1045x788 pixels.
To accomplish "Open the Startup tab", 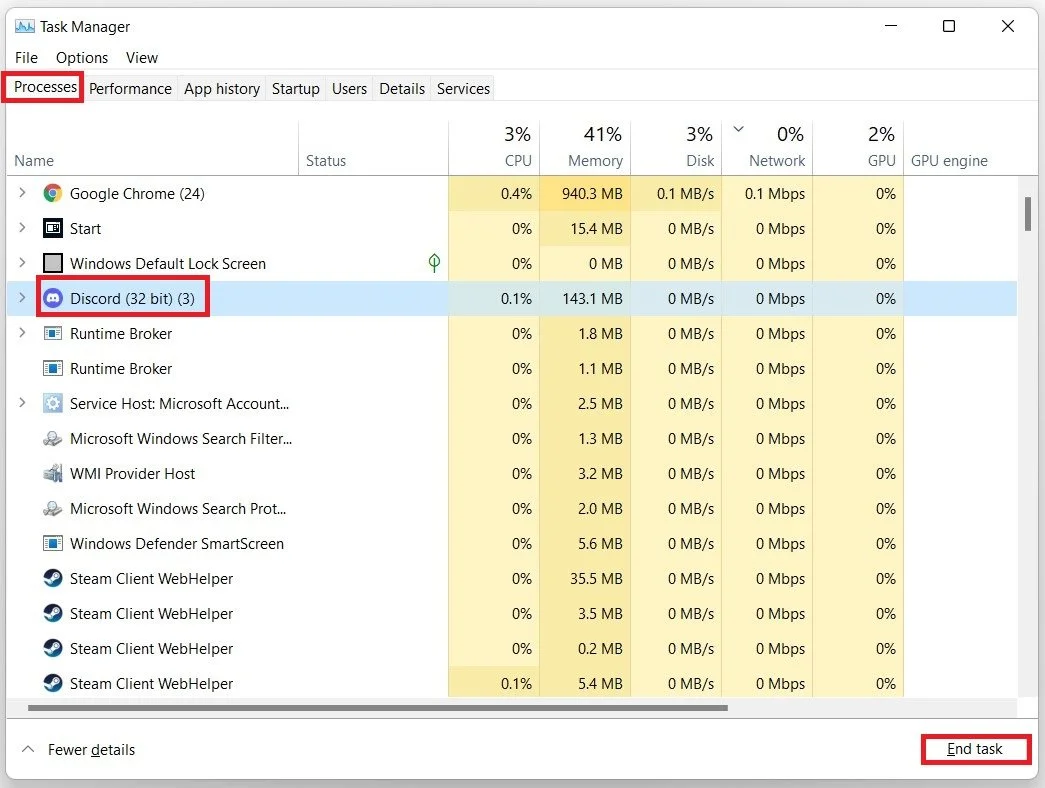I will [x=295, y=89].
